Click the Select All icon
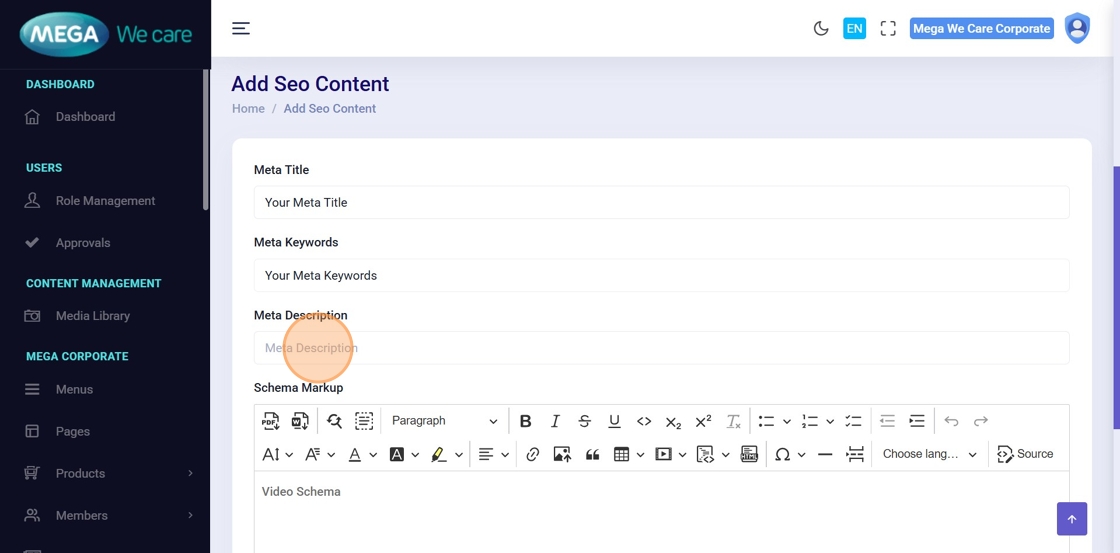1120x553 pixels. pyautogui.click(x=364, y=421)
